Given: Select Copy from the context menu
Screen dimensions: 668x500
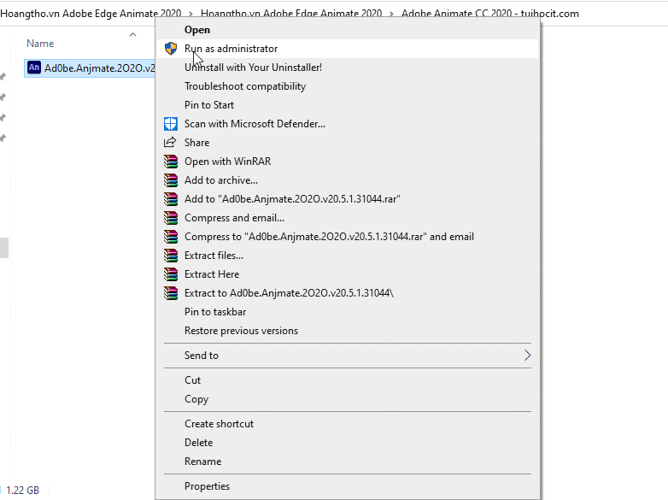Looking at the screenshot, I should click(x=348, y=399).
